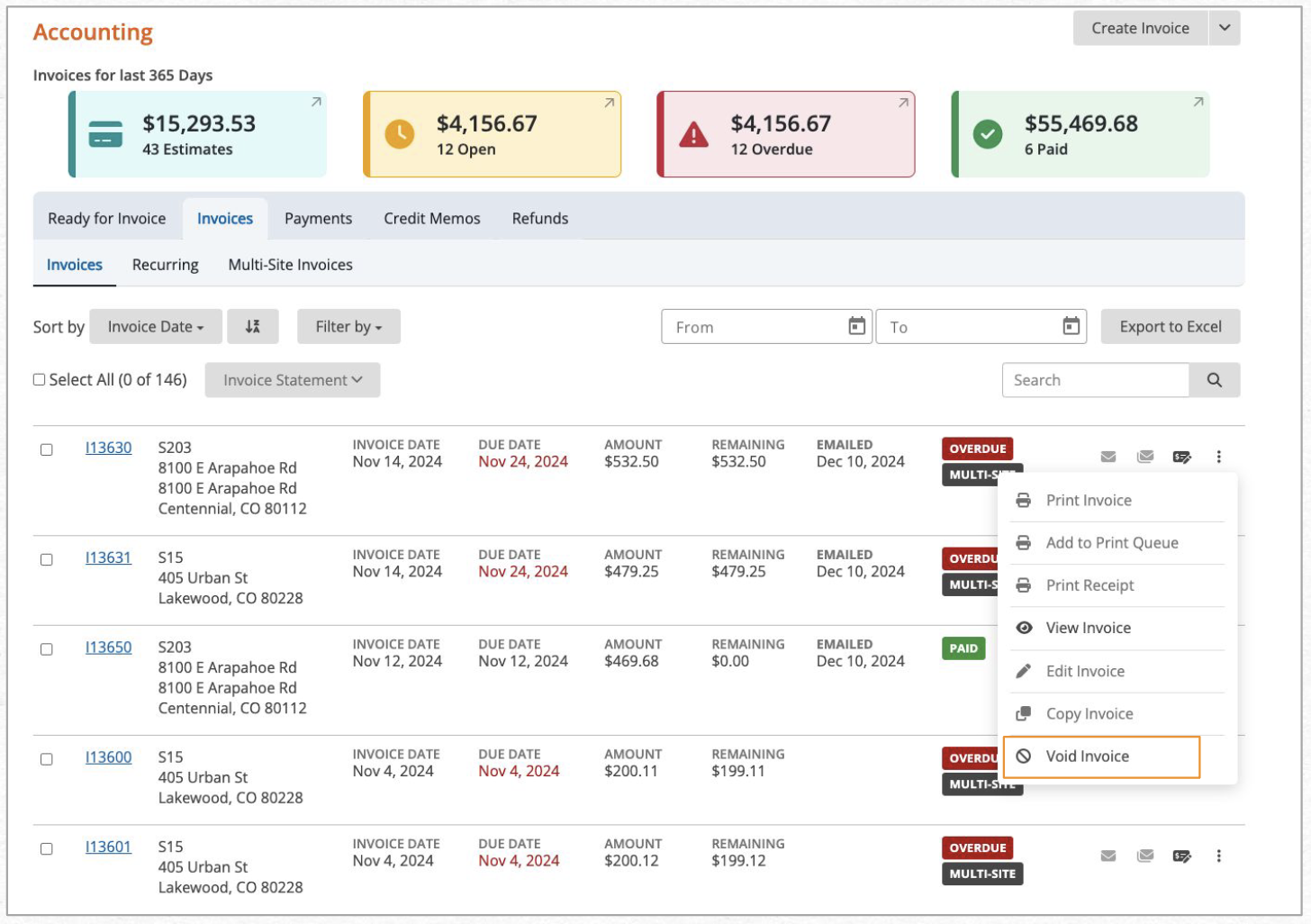Image resolution: width=1311 pixels, height=924 pixels.
Task: Click the search magnifier button
Action: [x=1215, y=380]
